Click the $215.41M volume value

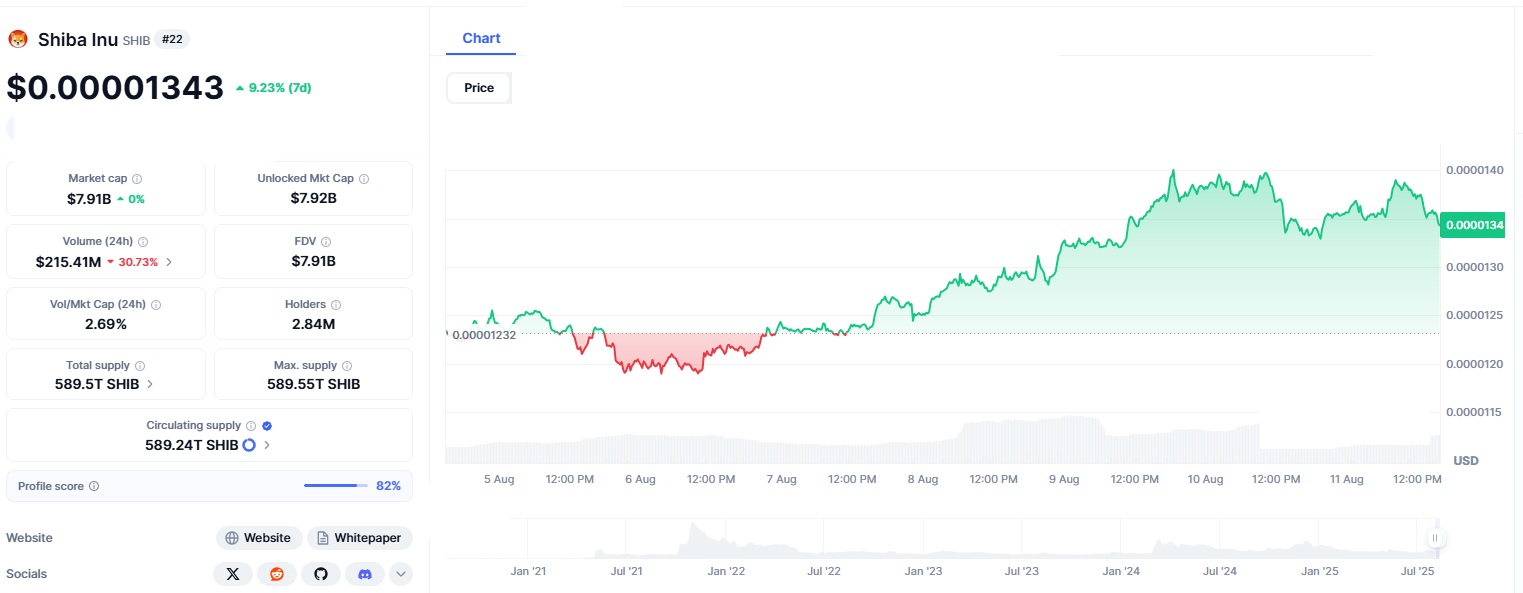[68, 262]
